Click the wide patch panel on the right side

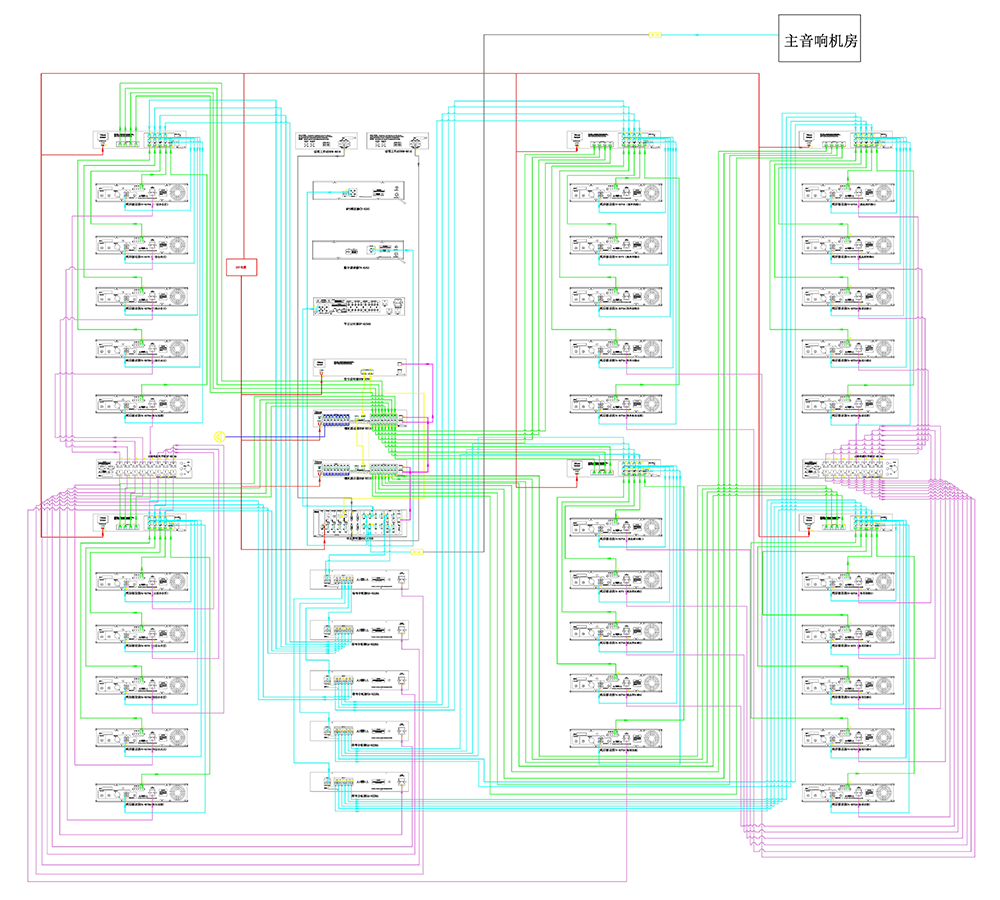[x=850, y=467]
